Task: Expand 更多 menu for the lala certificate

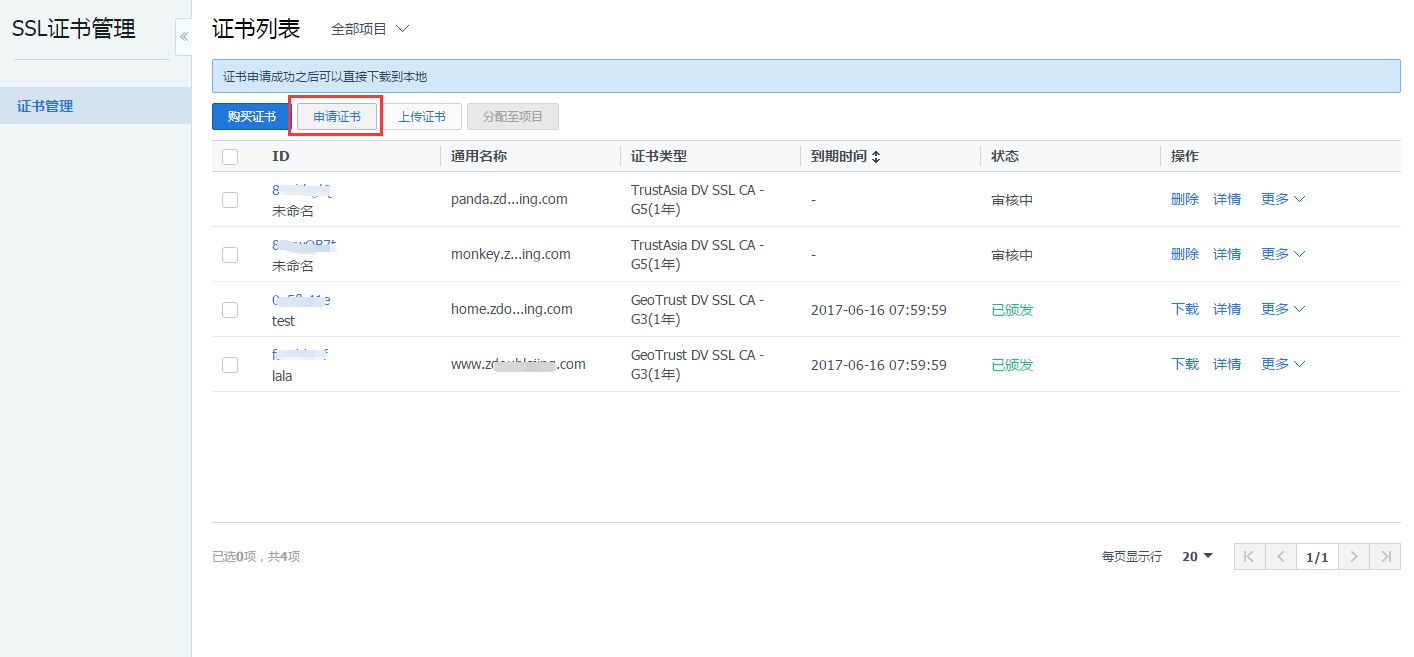Action: click(x=1283, y=364)
